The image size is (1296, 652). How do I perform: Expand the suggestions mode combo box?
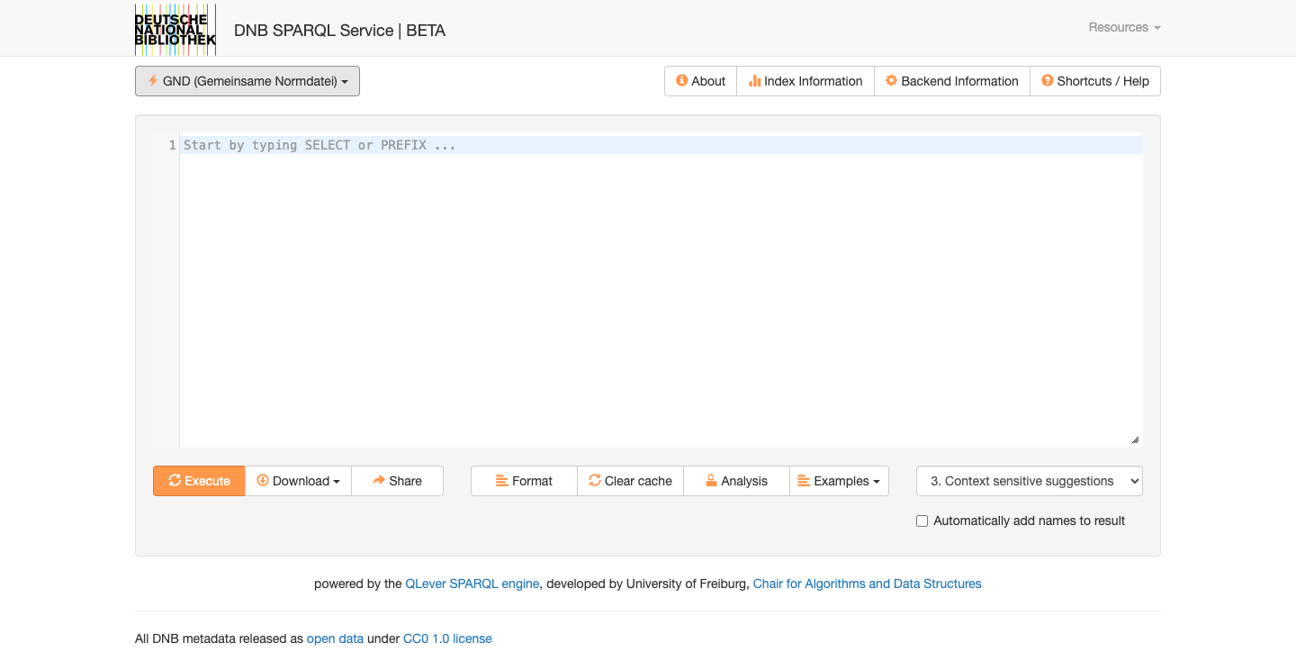click(x=1028, y=481)
